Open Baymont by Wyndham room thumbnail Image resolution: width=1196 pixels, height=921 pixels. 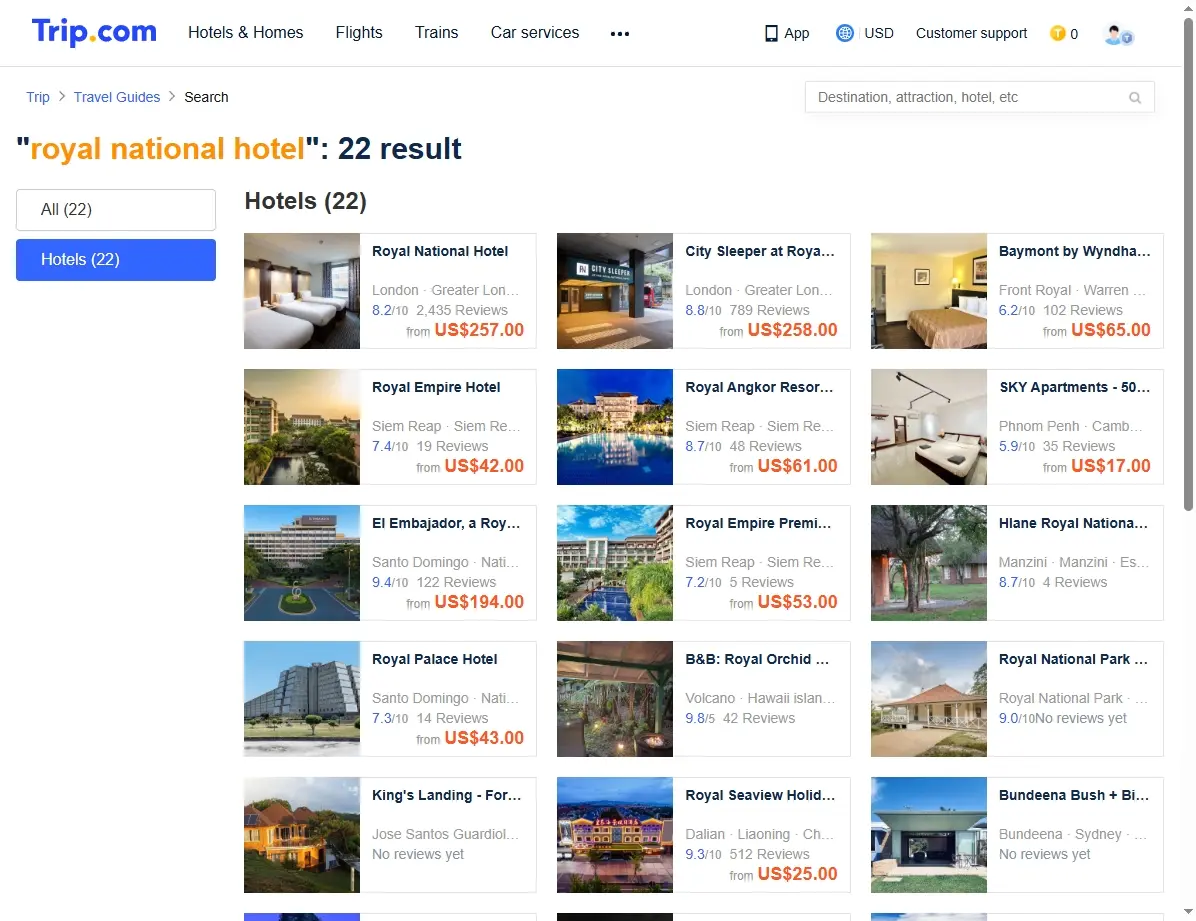[929, 291]
